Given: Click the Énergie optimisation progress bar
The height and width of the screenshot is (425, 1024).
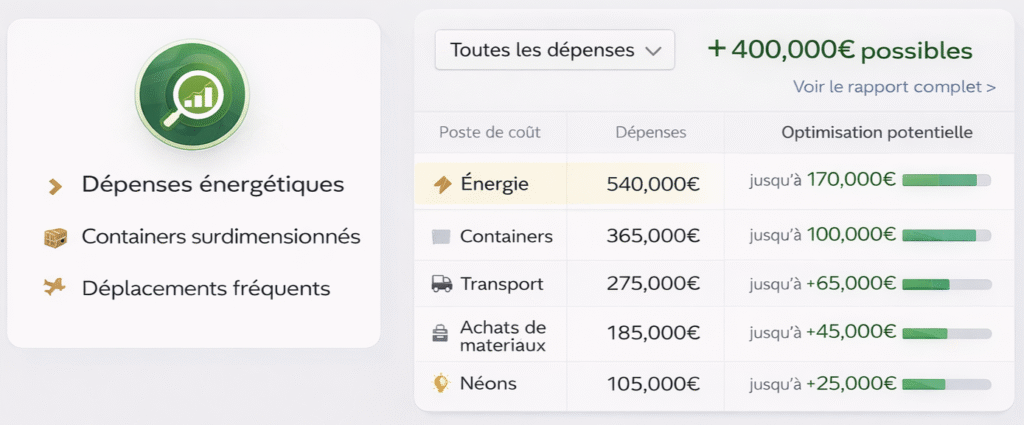Looking at the screenshot, I should click(946, 180).
